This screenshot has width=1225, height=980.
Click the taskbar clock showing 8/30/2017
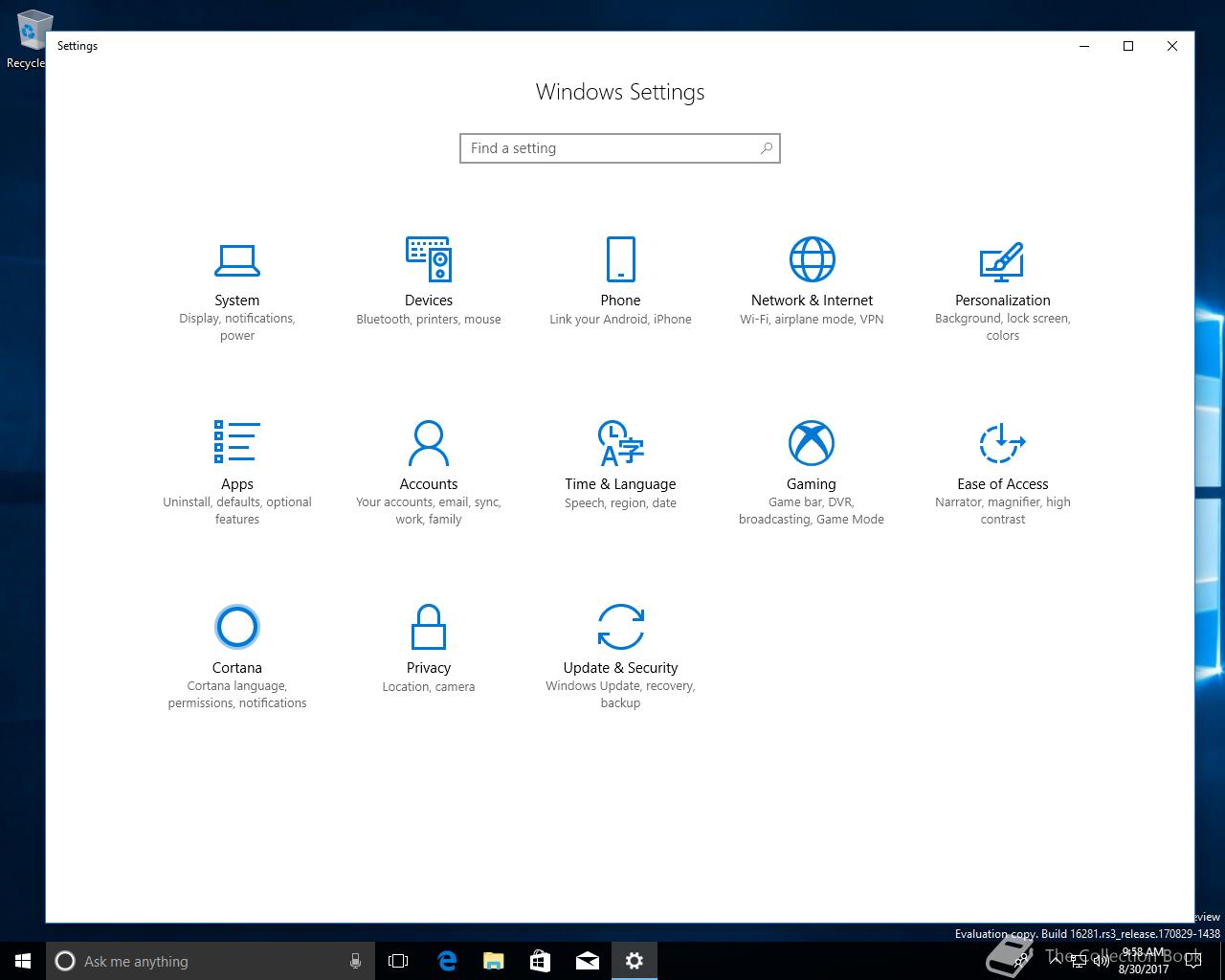pyautogui.click(x=1143, y=961)
